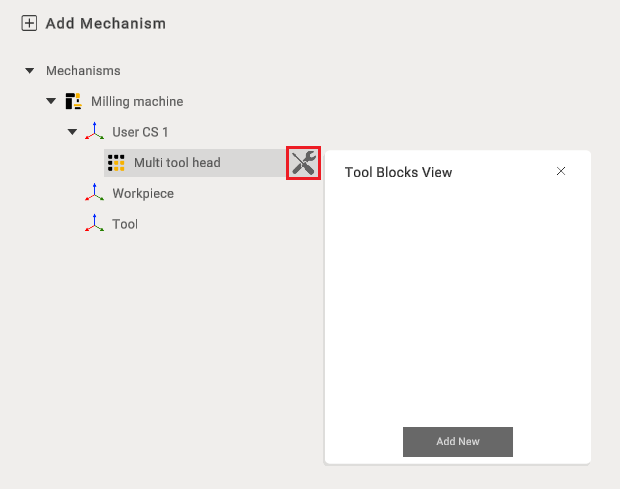Click the Tool coordinate system icon
620x489 pixels.
click(95, 223)
